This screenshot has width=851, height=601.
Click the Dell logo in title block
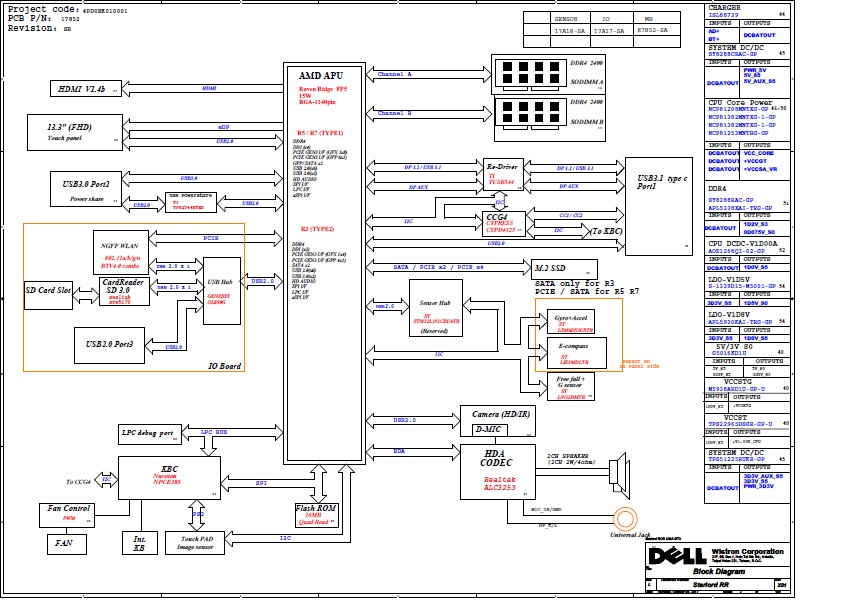tap(678, 556)
